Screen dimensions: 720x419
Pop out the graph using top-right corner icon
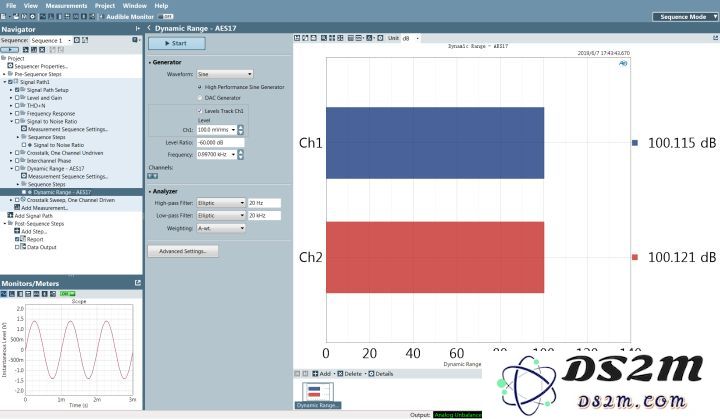pos(715,38)
